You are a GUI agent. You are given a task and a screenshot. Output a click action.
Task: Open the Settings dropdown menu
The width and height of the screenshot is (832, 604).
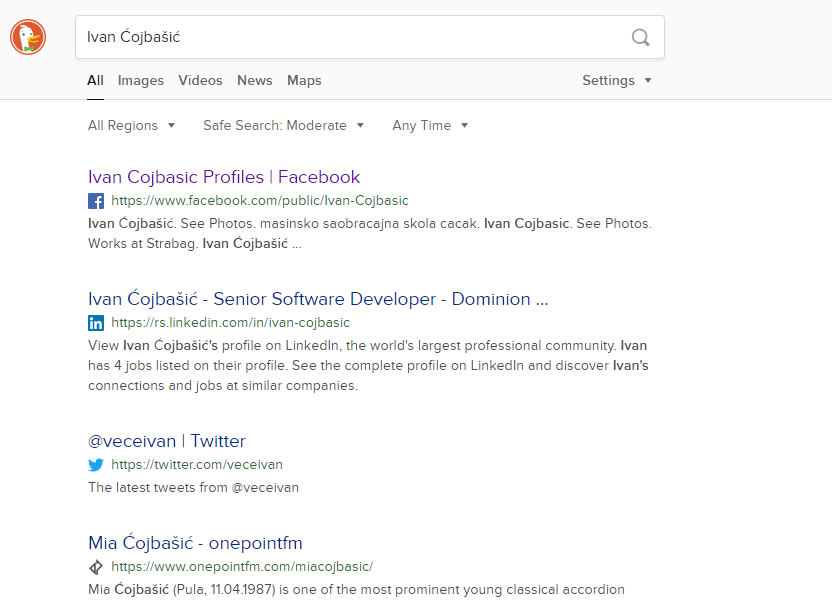coord(617,81)
